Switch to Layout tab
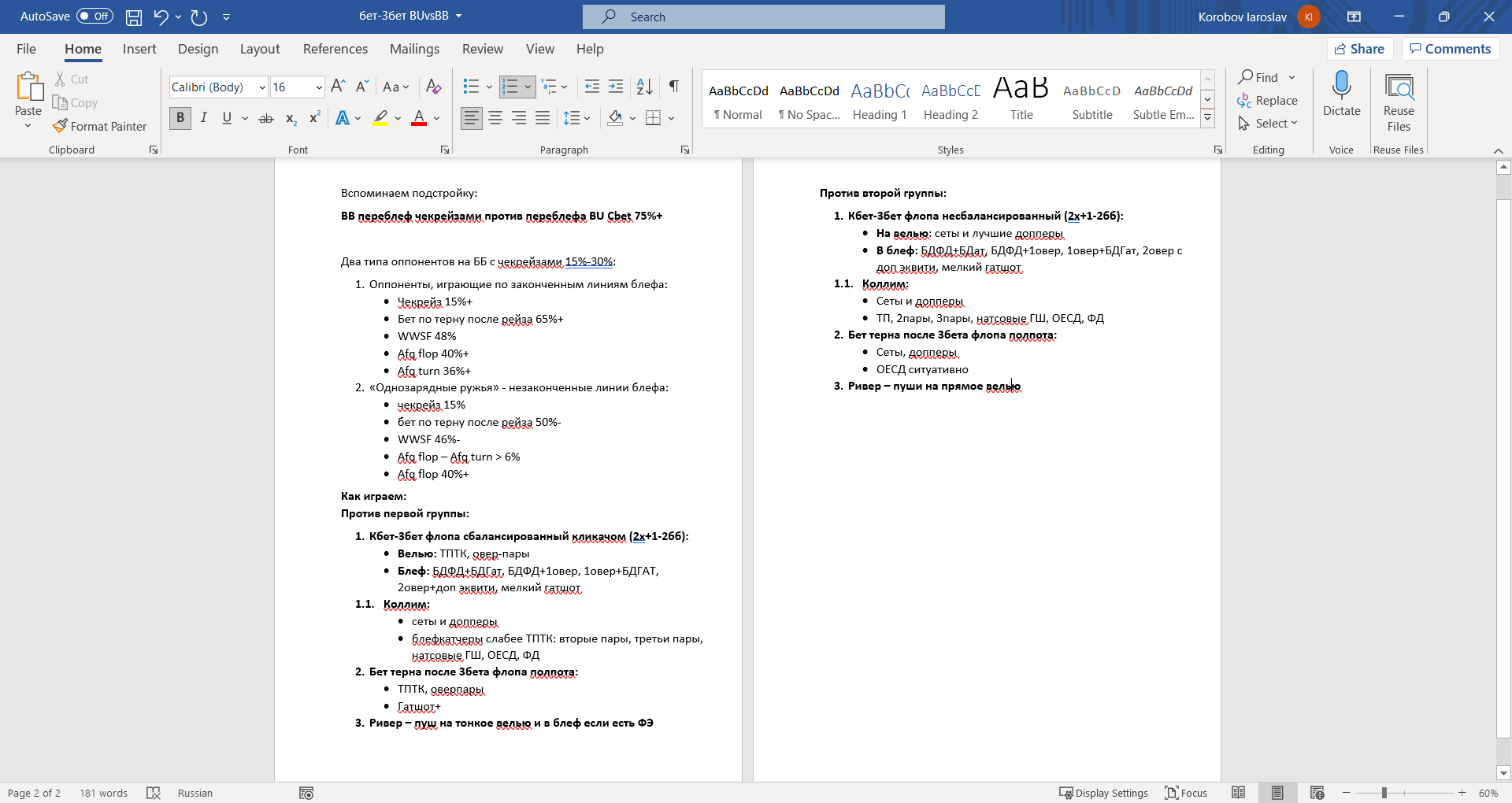This screenshot has width=1512, height=803. click(x=260, y=49)
